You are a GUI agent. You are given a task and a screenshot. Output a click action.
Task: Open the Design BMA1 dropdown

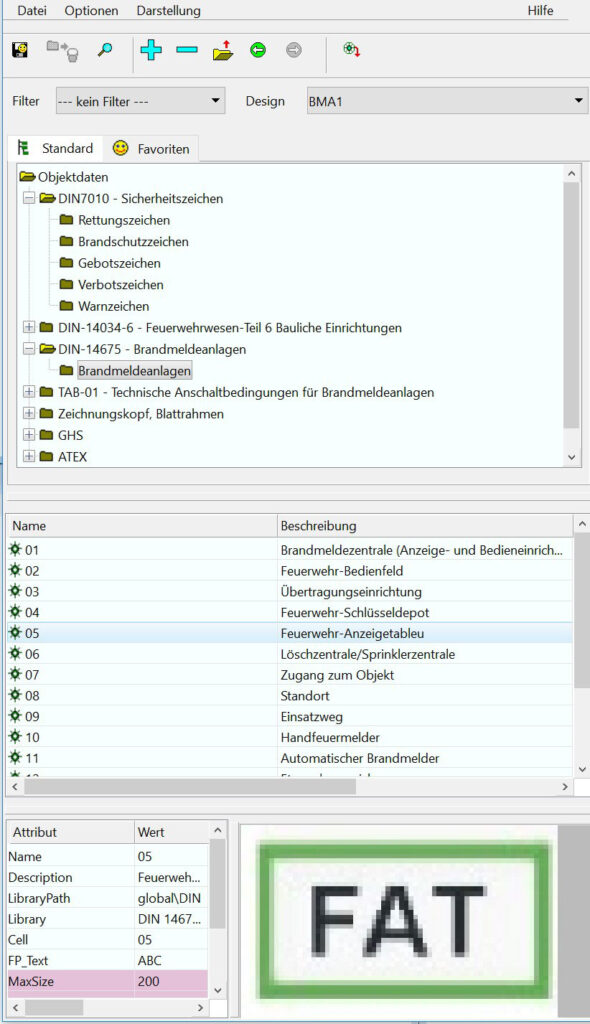coord(448,101)
